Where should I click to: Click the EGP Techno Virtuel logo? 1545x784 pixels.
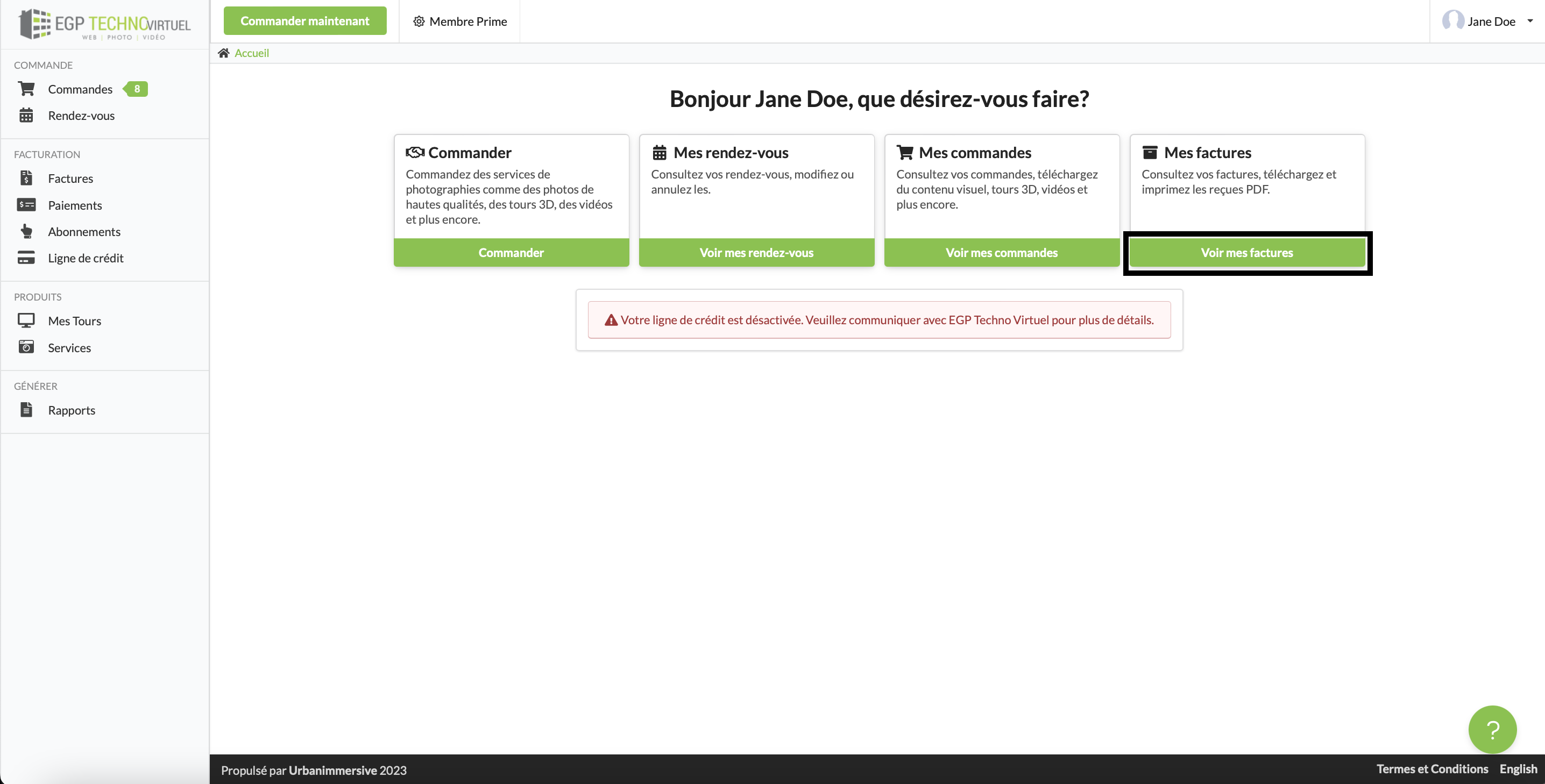point(105,24)
